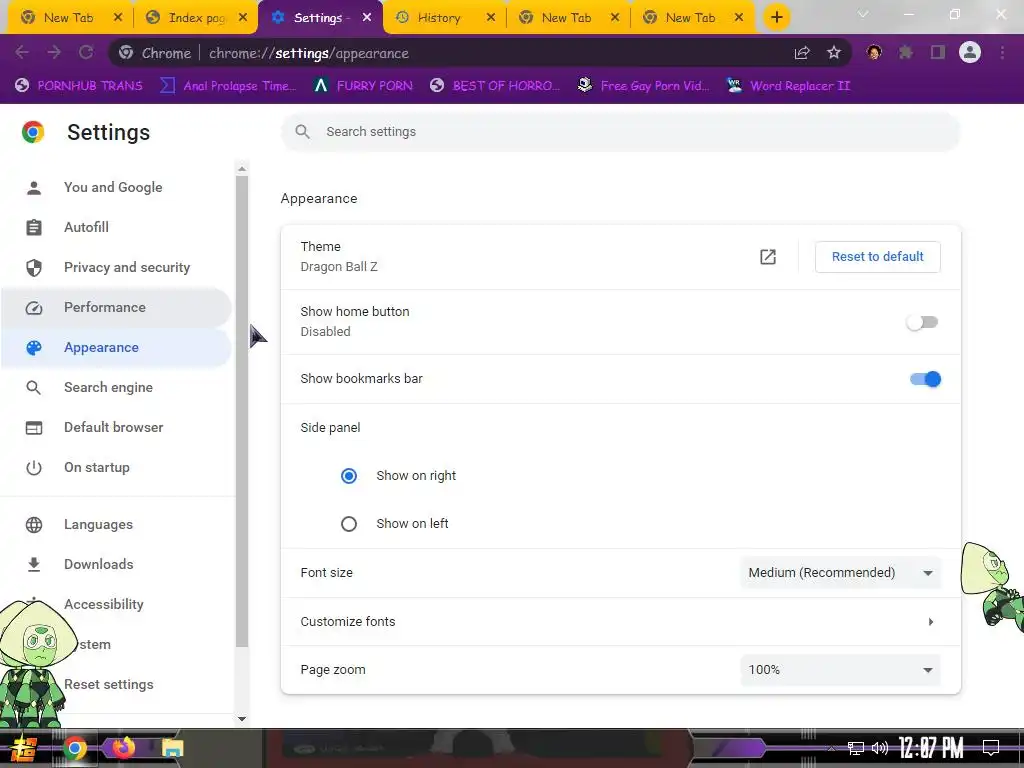Click the Search settings input field
The image size is (1024, 768).
(x=620, y=132)
